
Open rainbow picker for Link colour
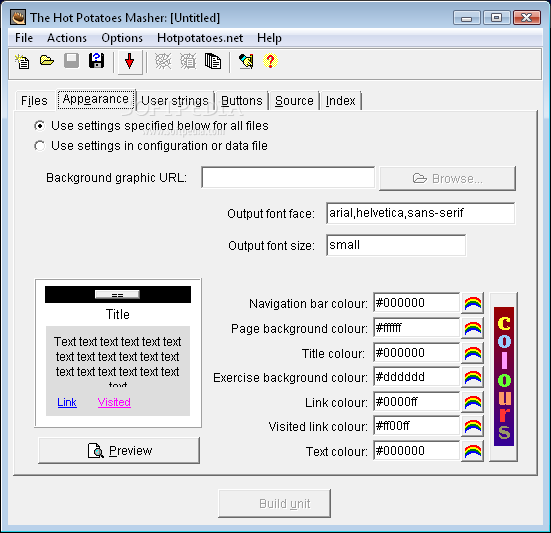pyautogui.click(x=473, y=402)
